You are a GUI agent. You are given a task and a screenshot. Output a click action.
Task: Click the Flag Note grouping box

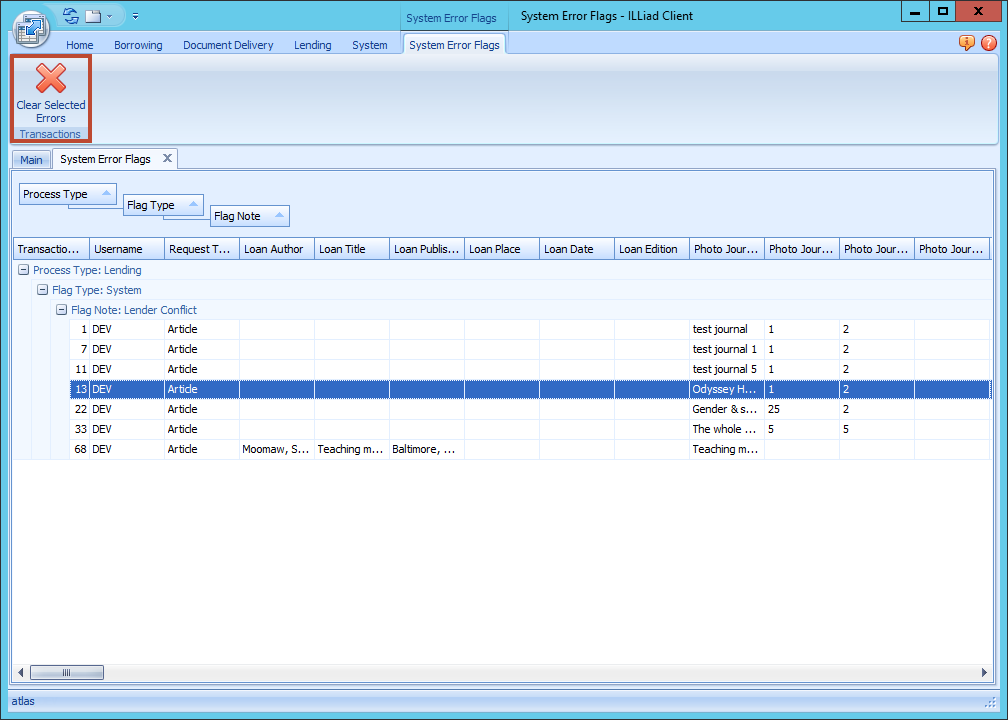point(249,216)
